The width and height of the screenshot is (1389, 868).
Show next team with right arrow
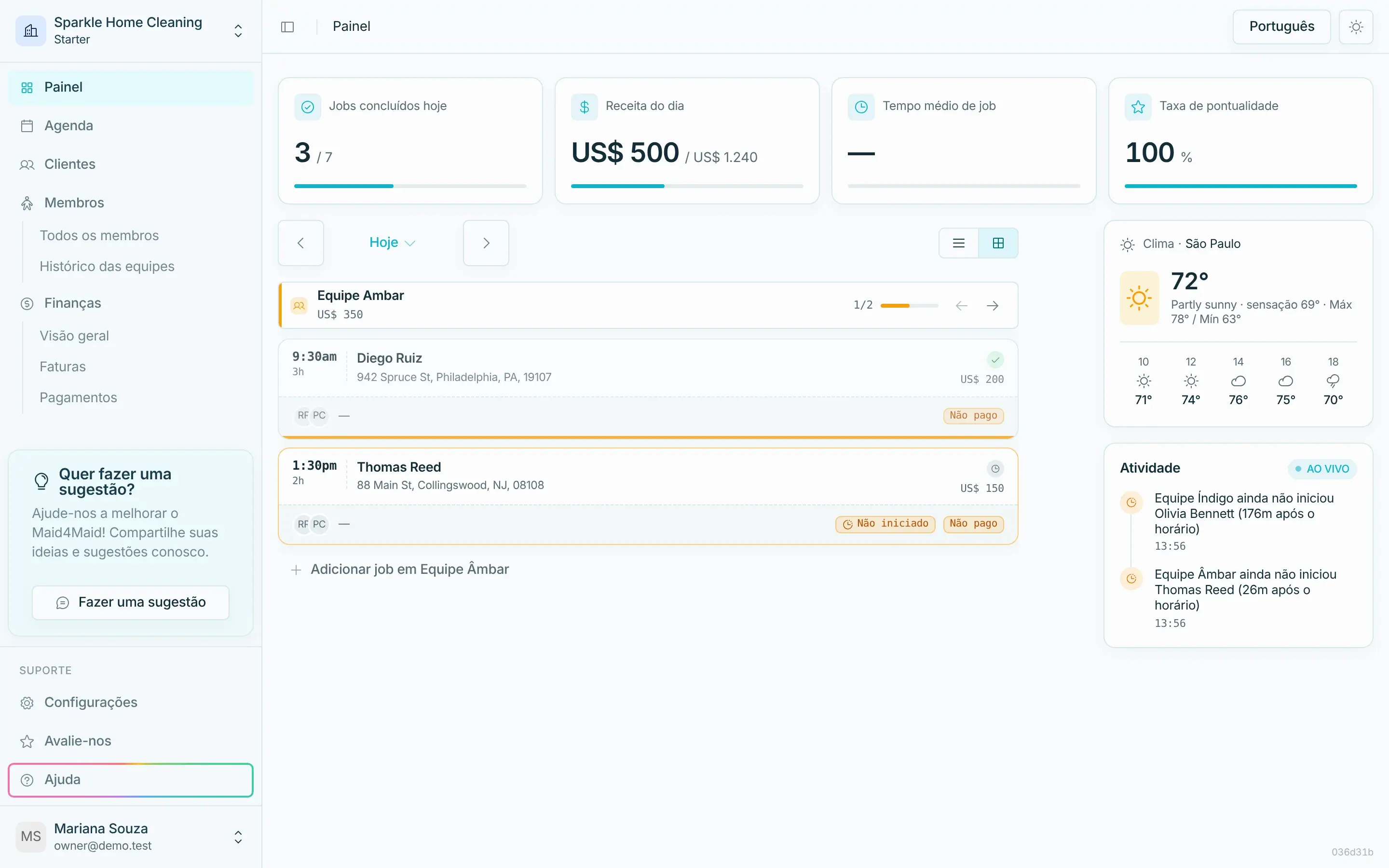pos(993,305)
